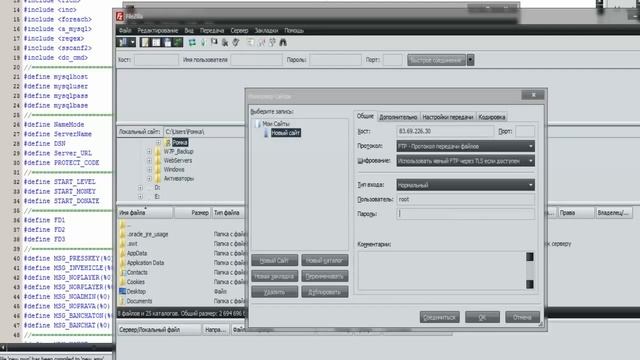This screenshot has height=360, width=640.
Task: Toggle the message log display icon
Action: coord(145,42)
